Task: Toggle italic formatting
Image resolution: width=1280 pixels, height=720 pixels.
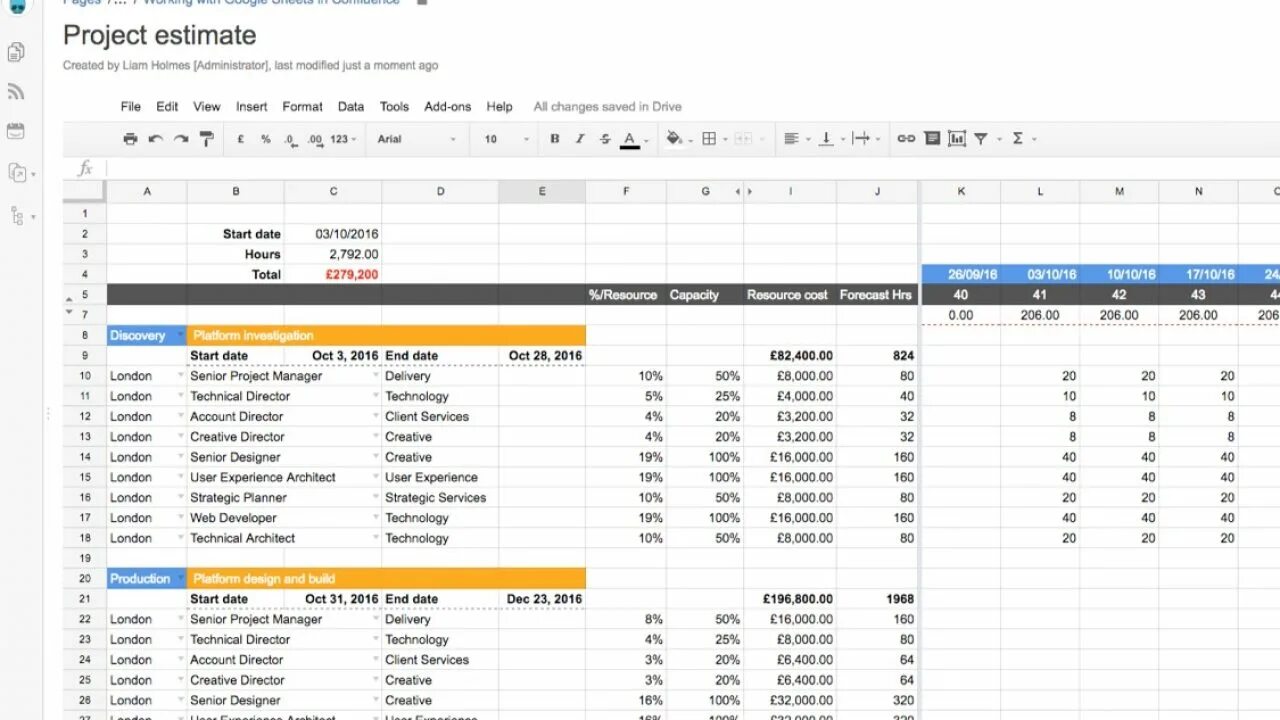Action: (580, 138)
